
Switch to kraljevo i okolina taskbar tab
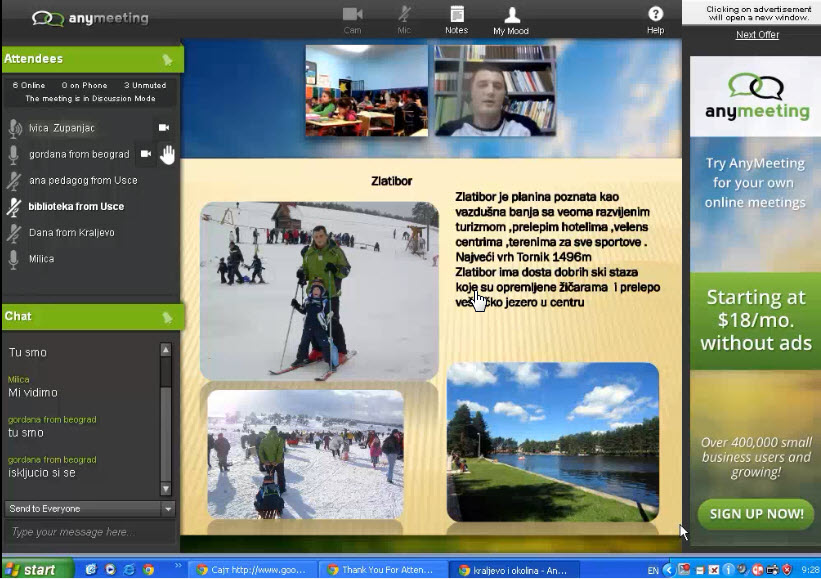512,569
